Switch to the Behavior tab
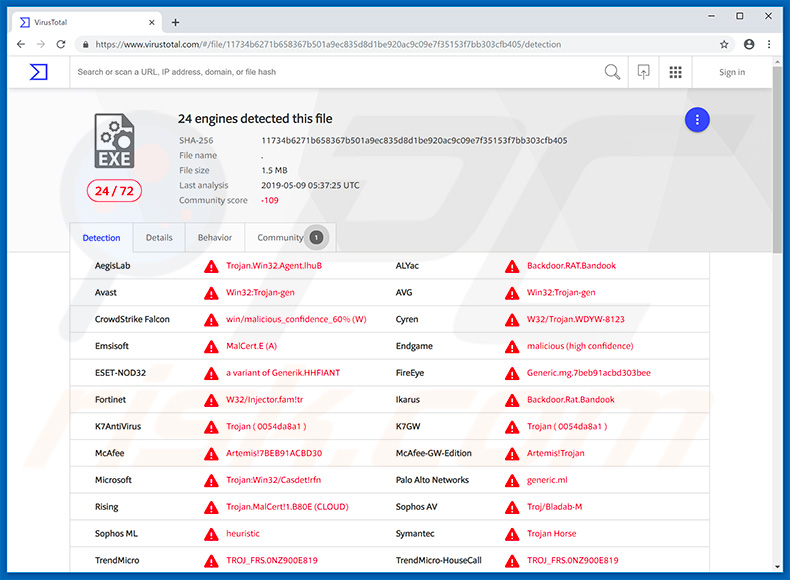The width and height of the screenshot is (790, 580). [214, 238]
